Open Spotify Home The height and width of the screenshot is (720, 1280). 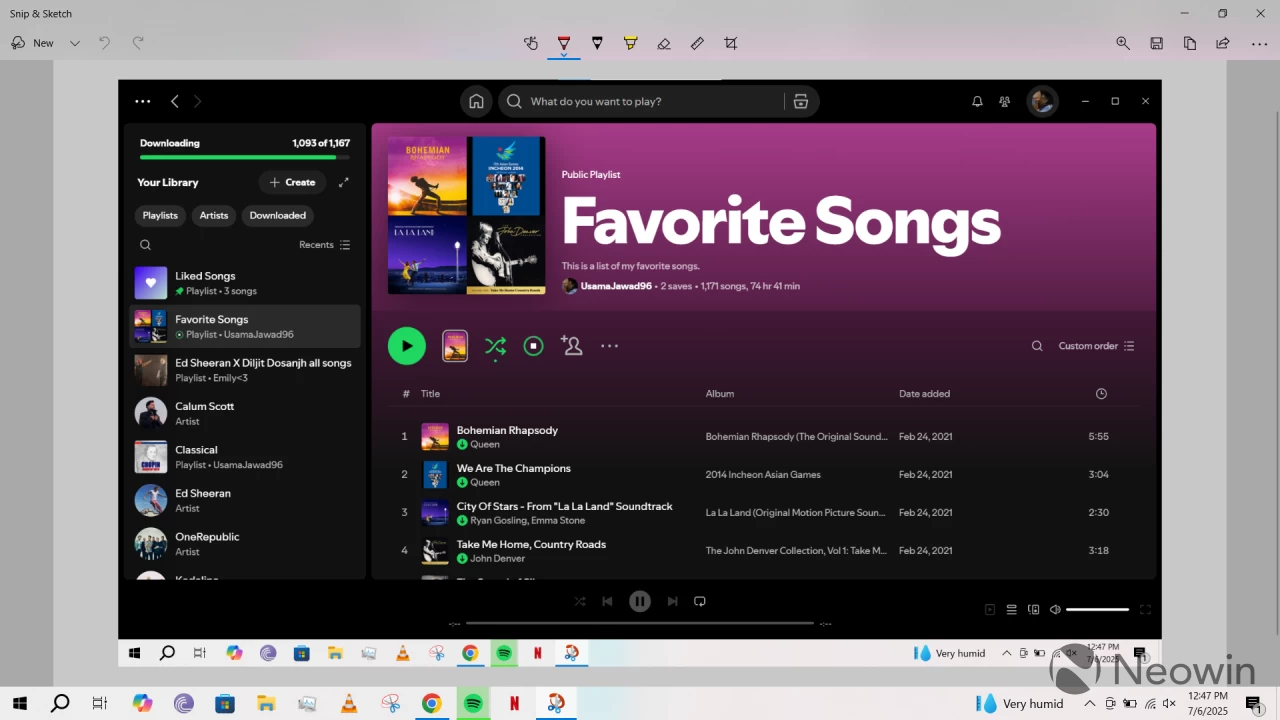(476, 101)
